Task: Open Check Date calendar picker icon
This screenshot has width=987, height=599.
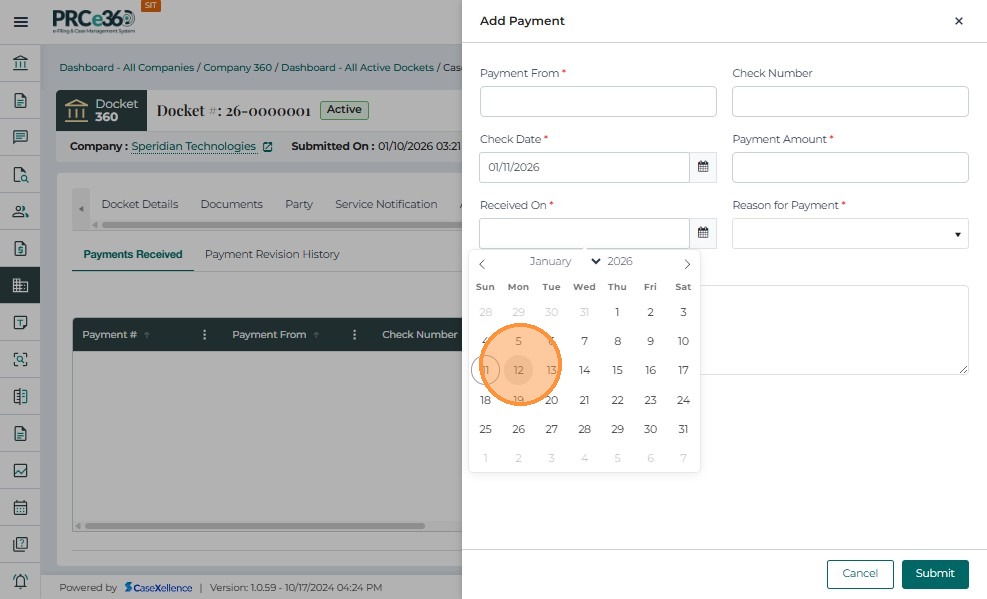Action: pos(703,167)
